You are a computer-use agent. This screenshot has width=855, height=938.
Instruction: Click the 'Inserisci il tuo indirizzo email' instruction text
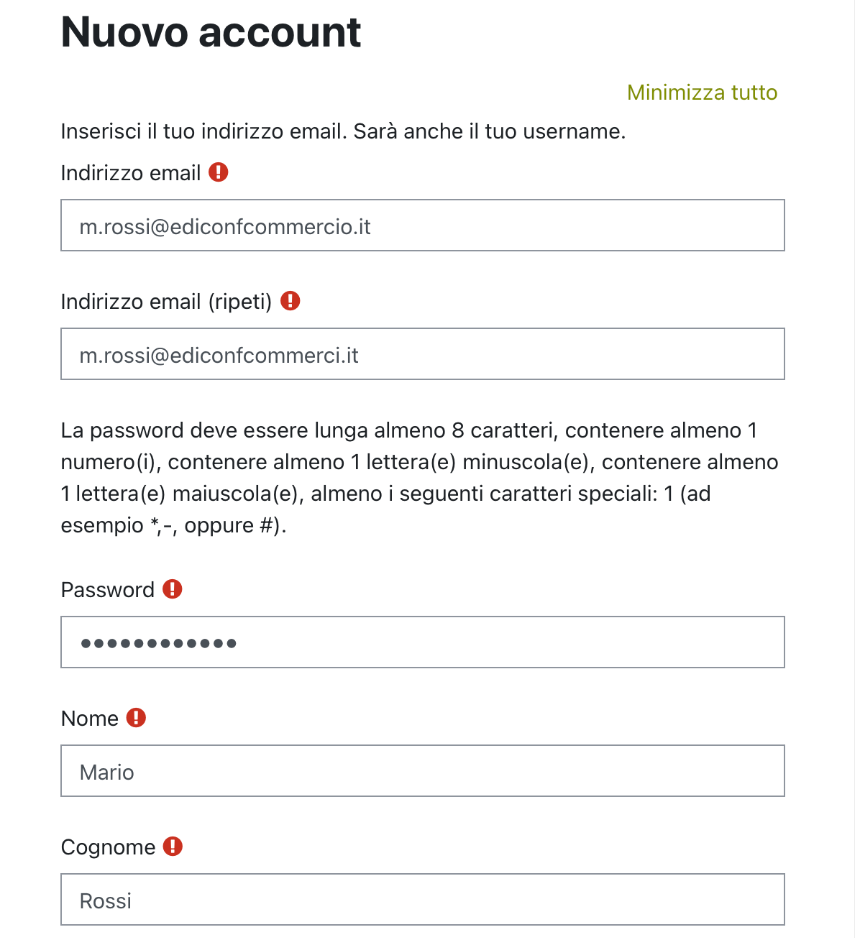point(343,132)
